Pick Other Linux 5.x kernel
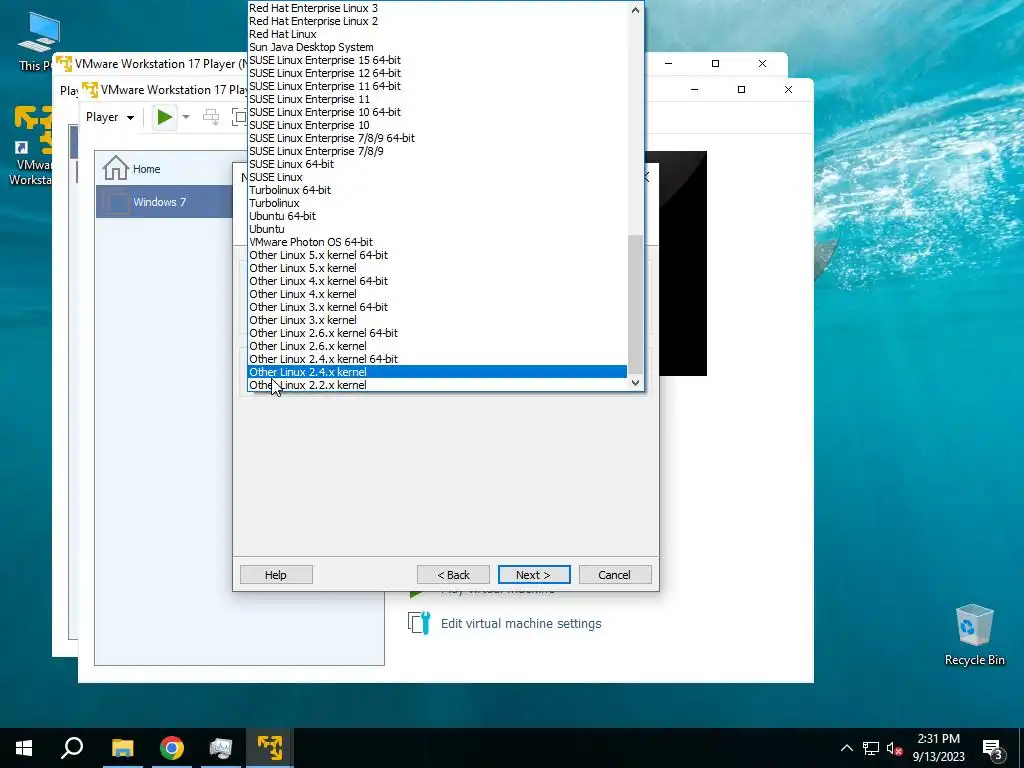1024x768 pixels. (438, 268)
